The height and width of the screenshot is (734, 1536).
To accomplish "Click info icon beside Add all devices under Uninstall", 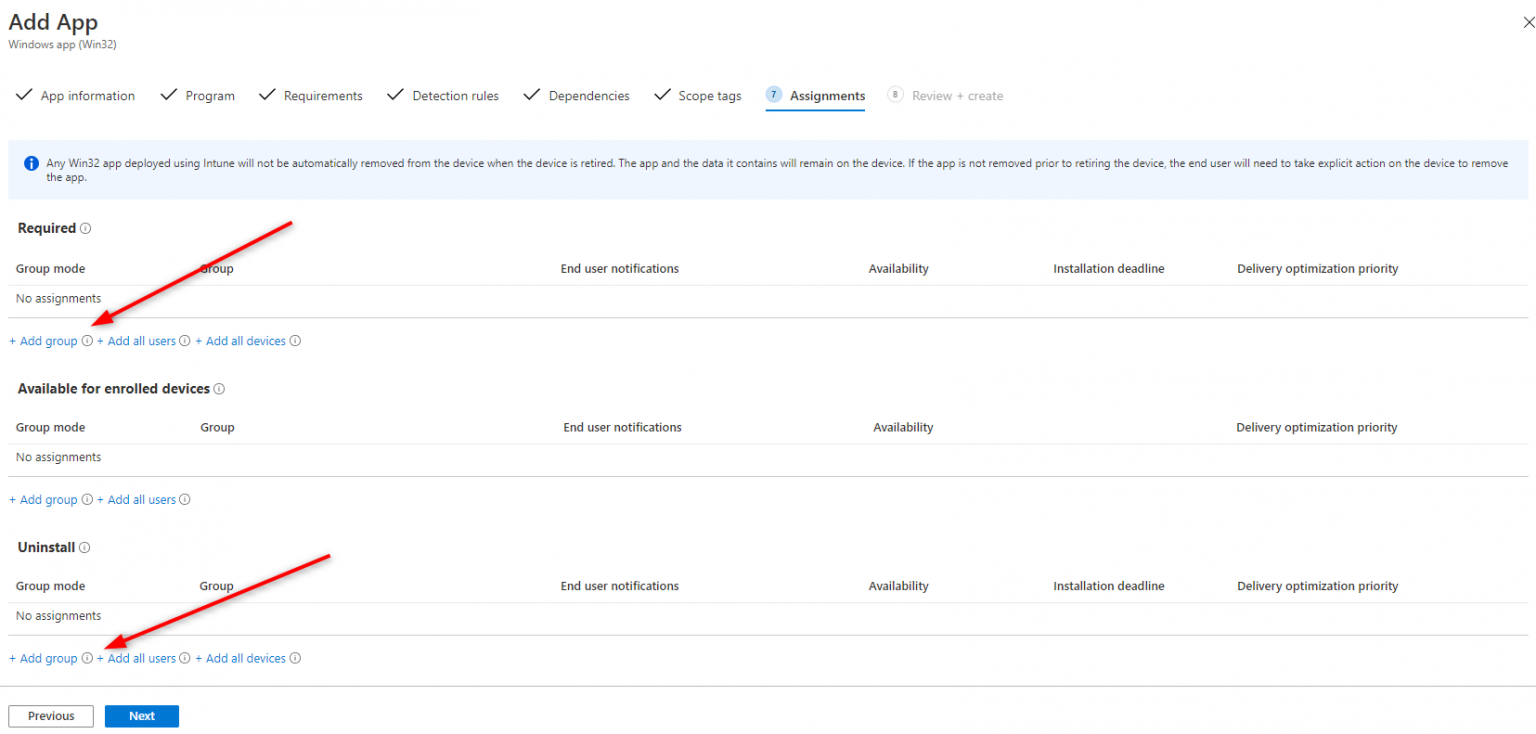I will click(x=295, y=658).
